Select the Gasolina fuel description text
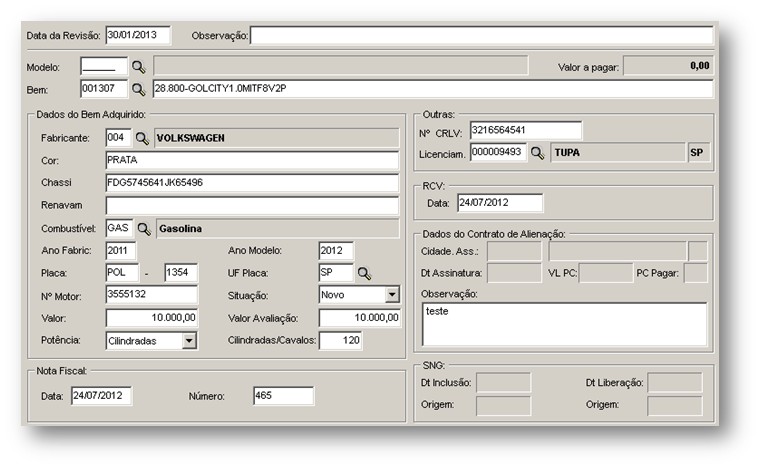 point(181,229)
